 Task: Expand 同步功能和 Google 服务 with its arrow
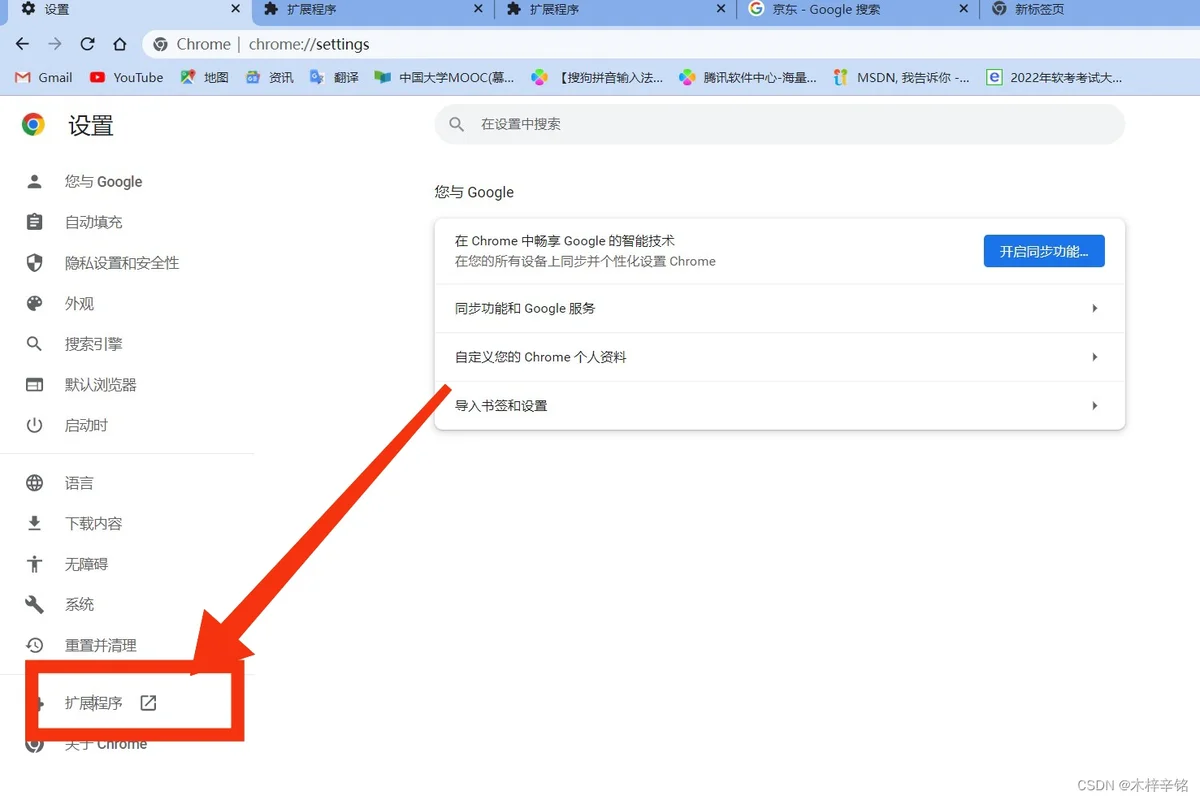point(1095,309)
